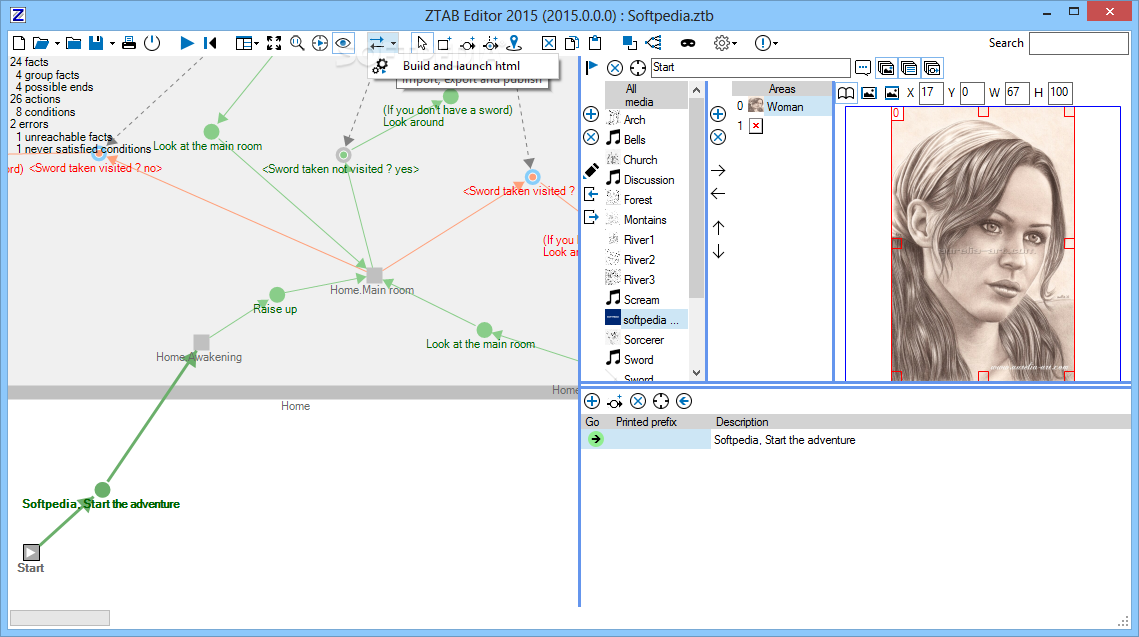Click the right arrow next to the Areas list
This screenshot has width=1139, height=637.
coord(718,171)
